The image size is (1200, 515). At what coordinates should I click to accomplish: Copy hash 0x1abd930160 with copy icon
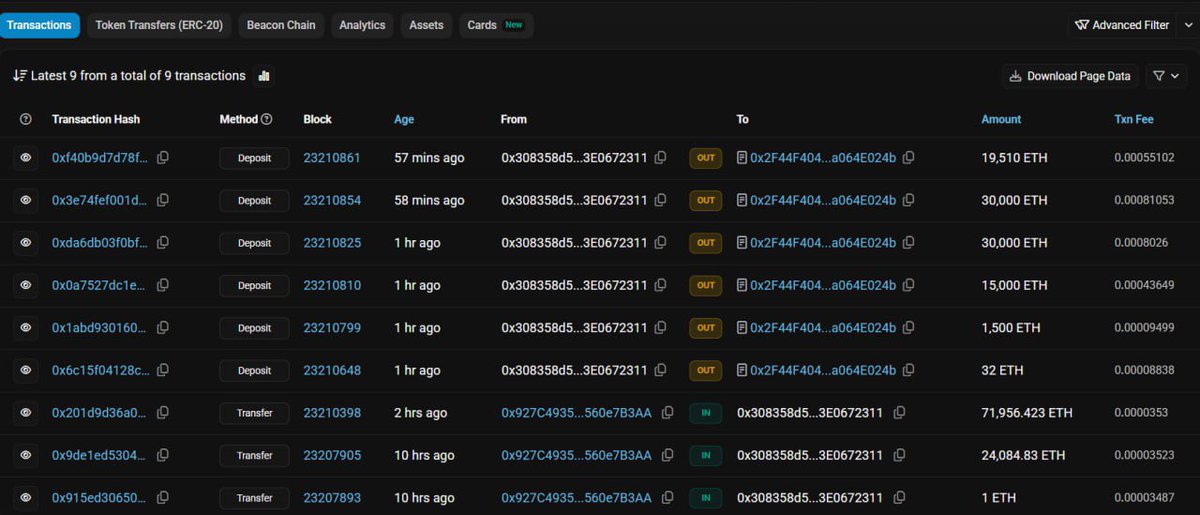(x=163, y=328)
